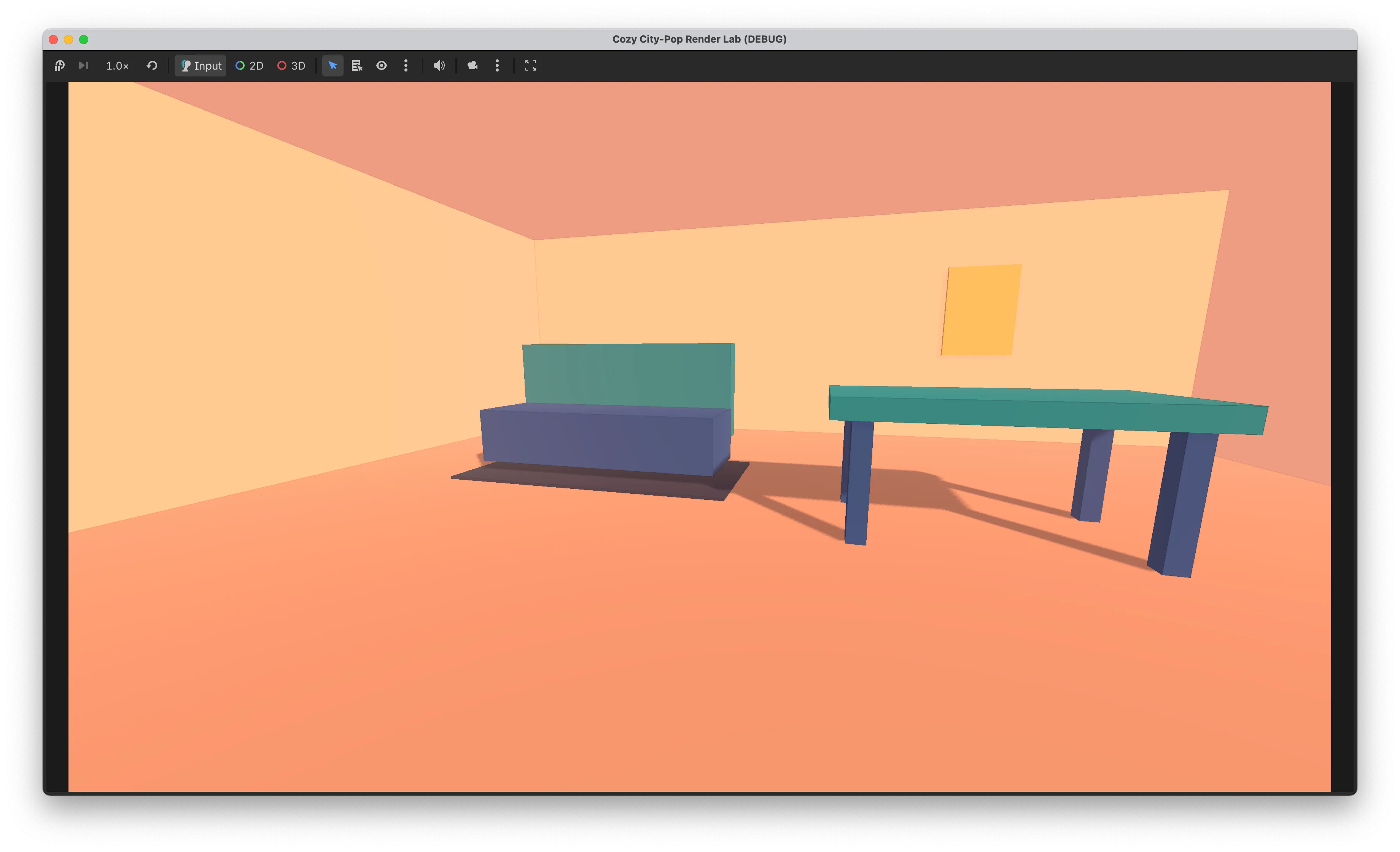Activate the arrow select tool

tap(332, 66)
